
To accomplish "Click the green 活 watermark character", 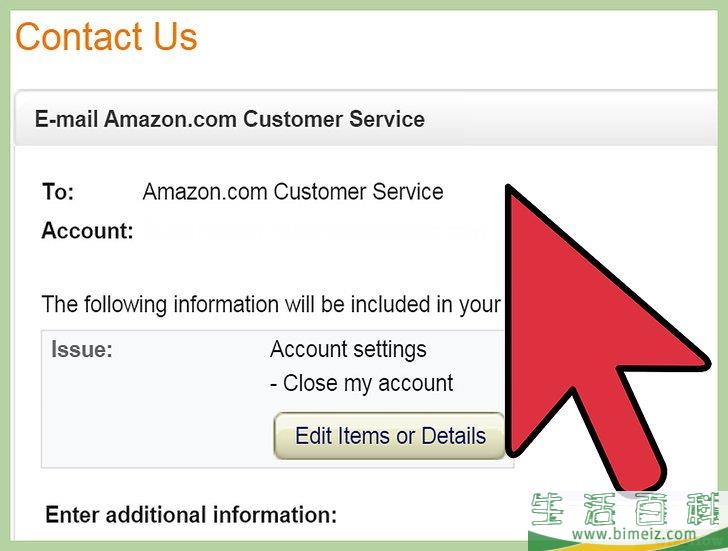I will point(599,509).
